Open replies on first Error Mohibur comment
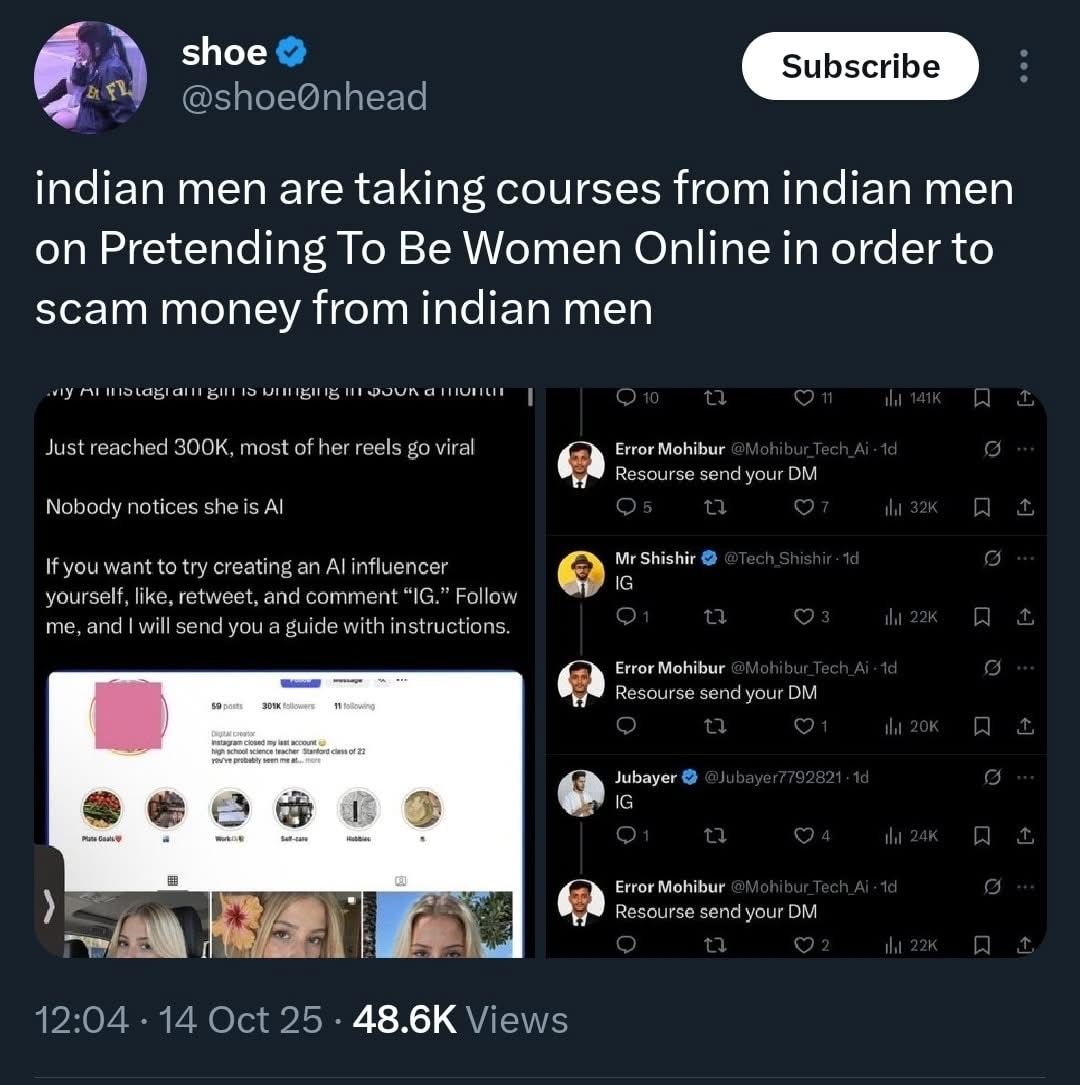Screen dimensions: 1080x1085 (x=633, y=507)
